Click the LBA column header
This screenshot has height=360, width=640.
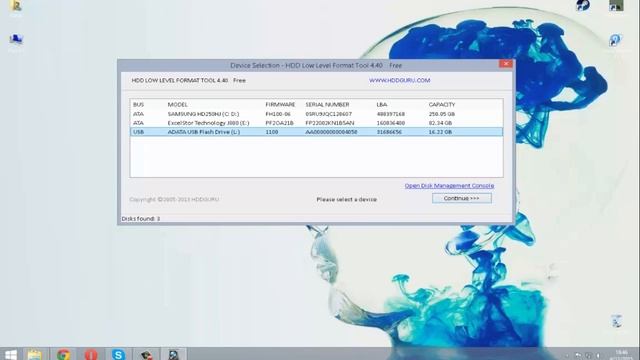click(382, 104)
